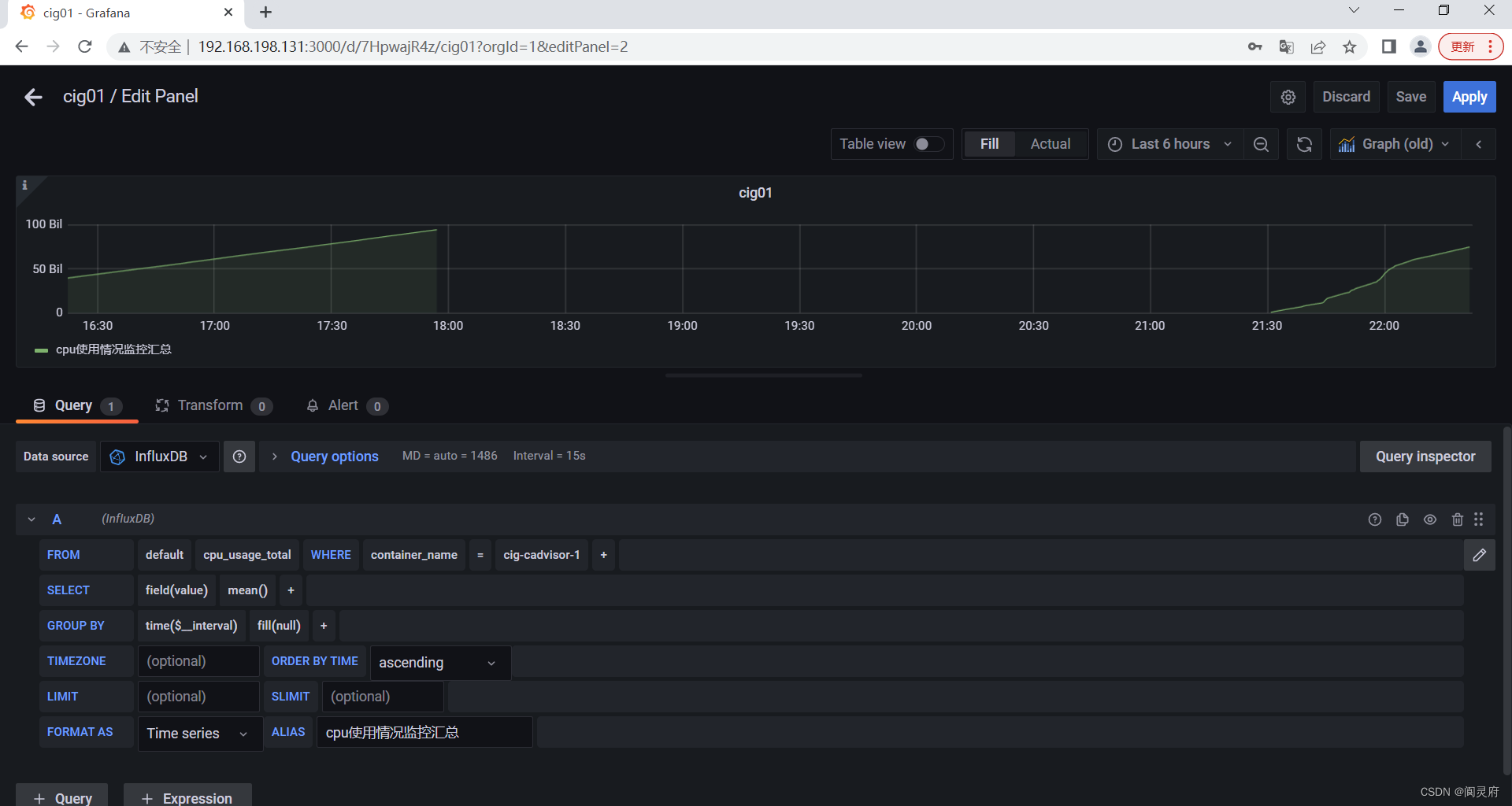Viewport: 1512px width, 806px height.
Task: Click Save dashboard button
Action: [x=1411, y=97]
